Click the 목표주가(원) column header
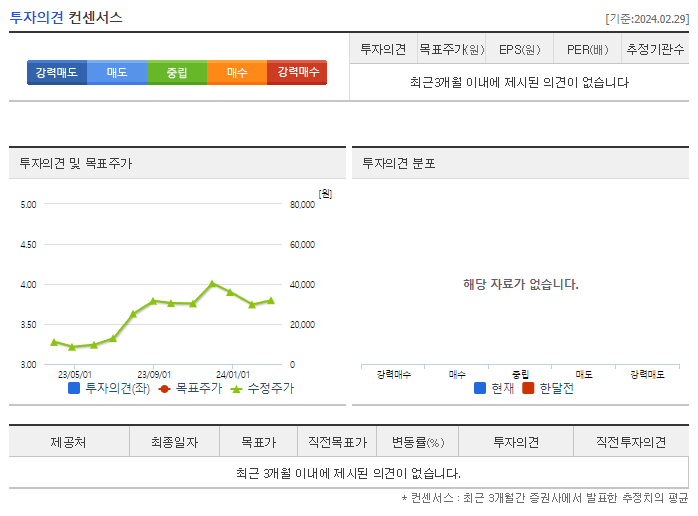 coord(451,49)
